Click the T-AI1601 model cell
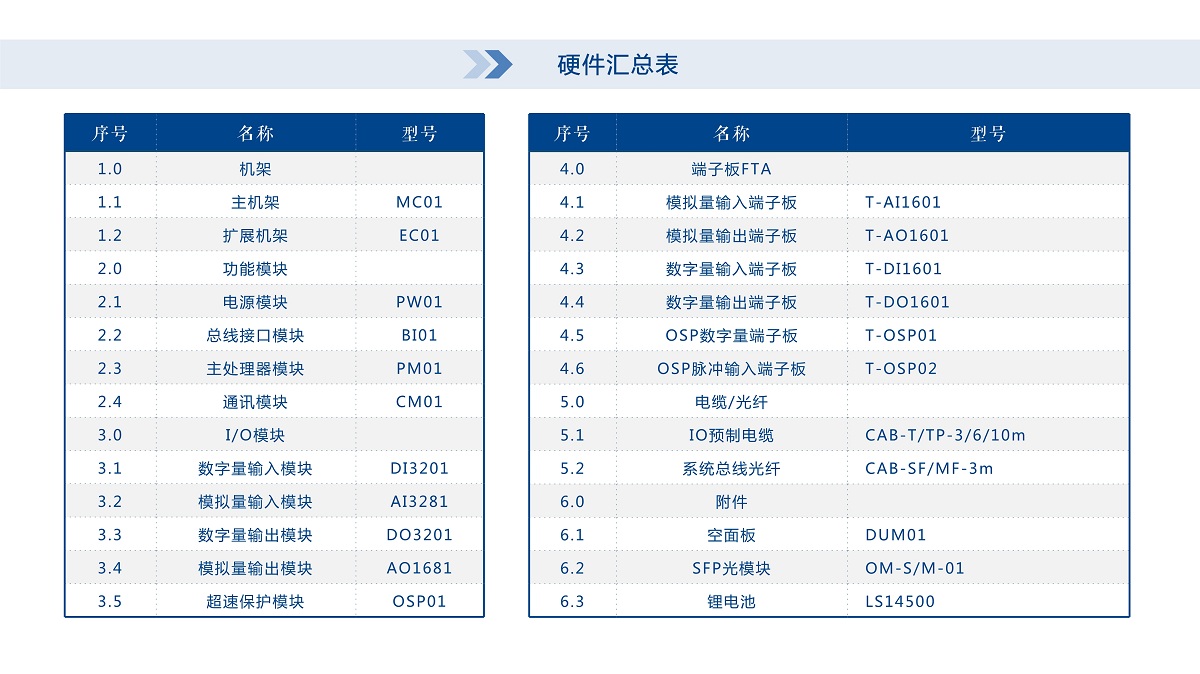The height and width of the screenshot is (674, 1200). [903, 202]
